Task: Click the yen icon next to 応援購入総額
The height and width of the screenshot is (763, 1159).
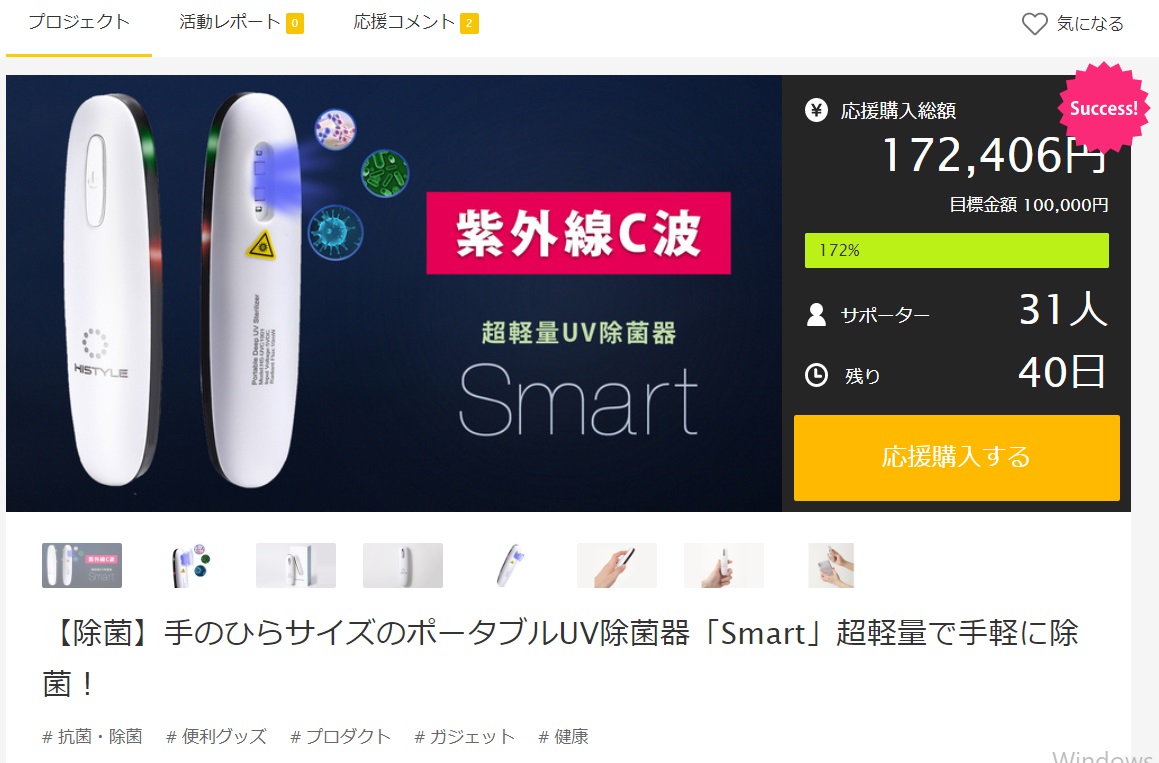Action: tap(816, 111)
